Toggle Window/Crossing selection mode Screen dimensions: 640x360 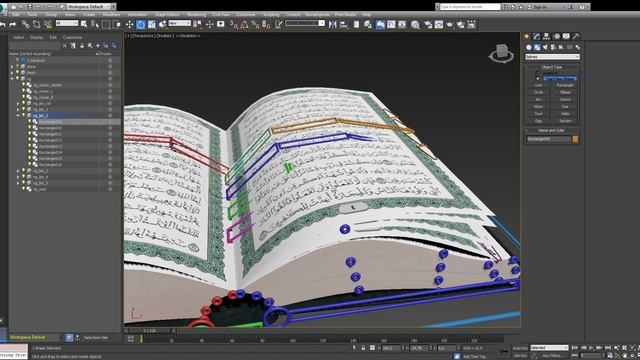coord(117,25)
